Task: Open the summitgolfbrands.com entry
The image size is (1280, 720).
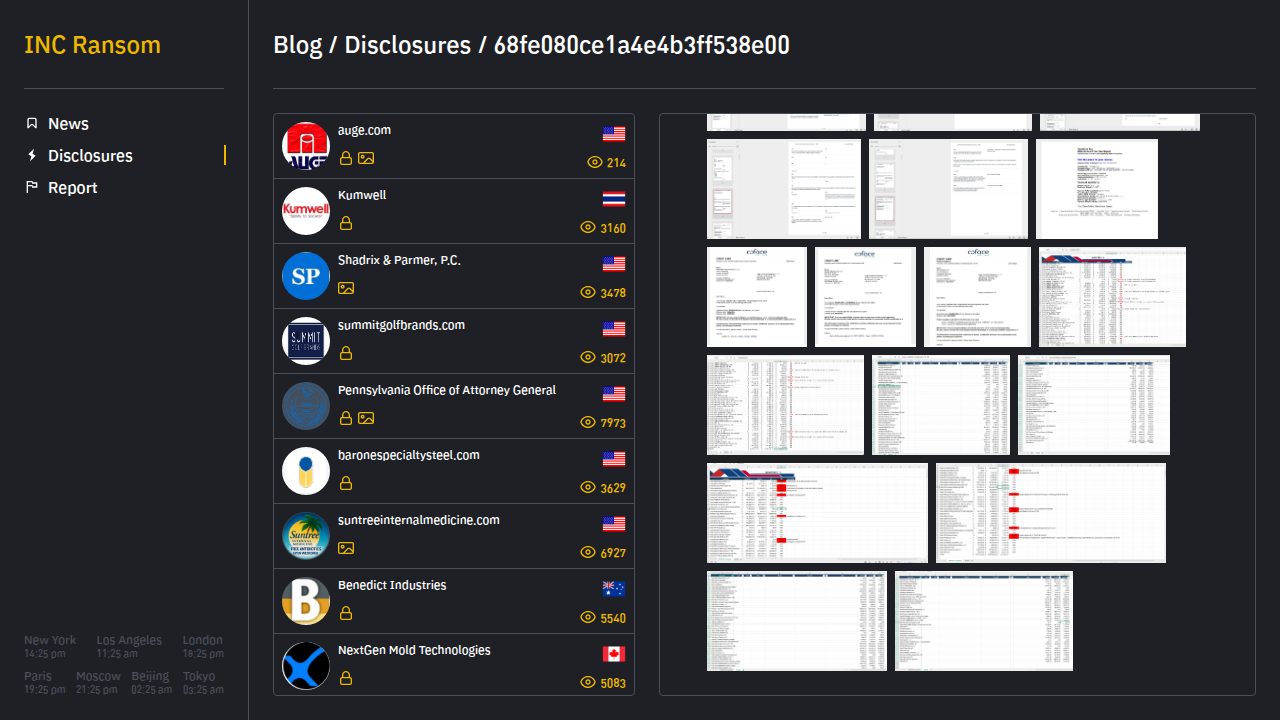Action: (x=400, y=325)
